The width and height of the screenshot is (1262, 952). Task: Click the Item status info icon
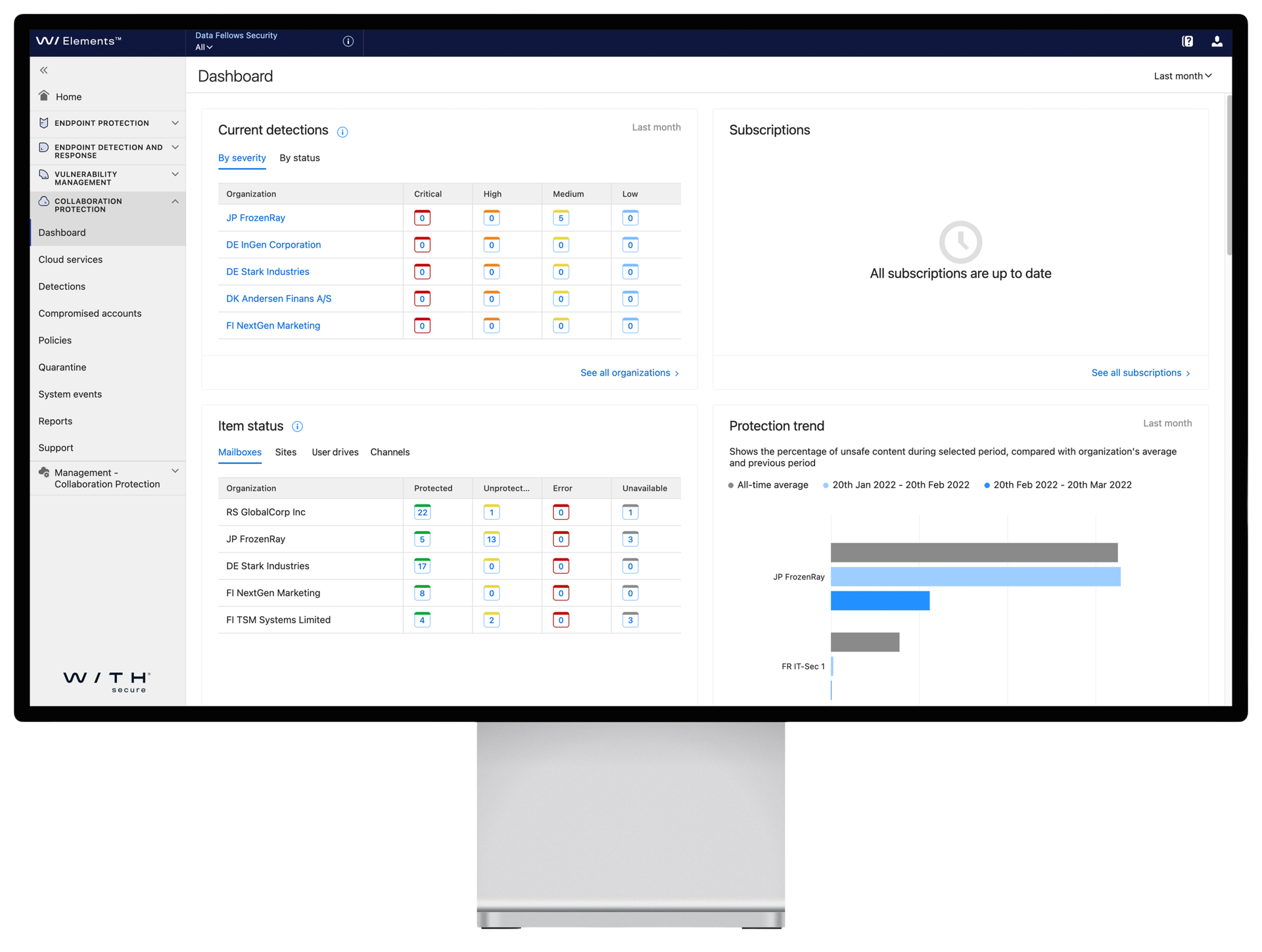[x=297, y=427]
